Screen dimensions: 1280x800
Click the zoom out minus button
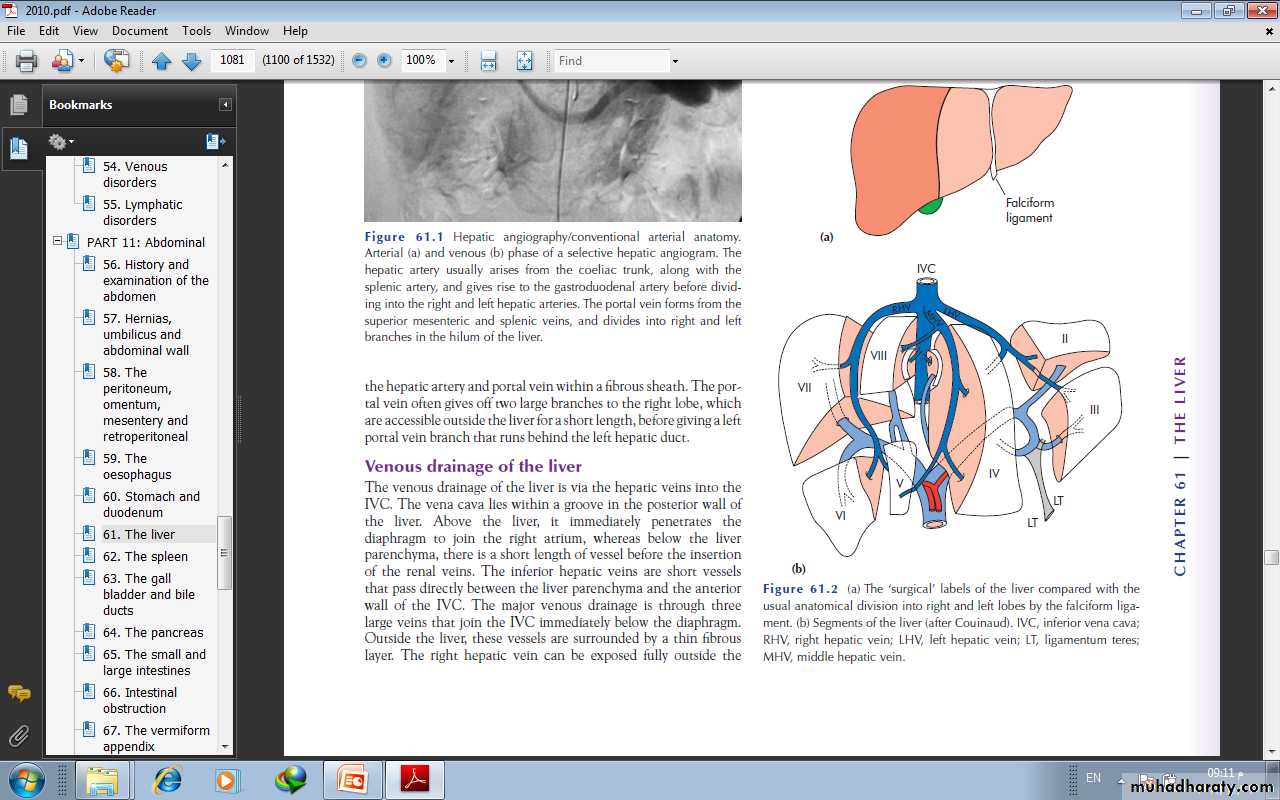click(x=359, y=61)
